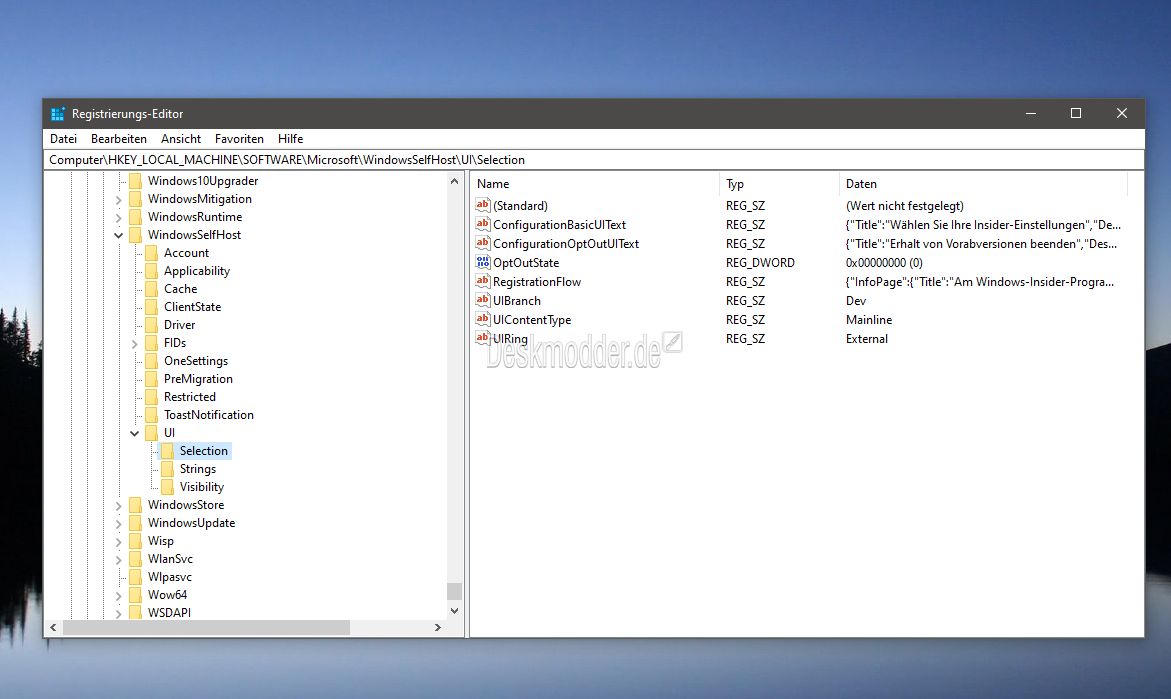Viewport: 1171px width, 699px height.
Task: Select the OptOutState value name
Action: click(x=526, y=263)
